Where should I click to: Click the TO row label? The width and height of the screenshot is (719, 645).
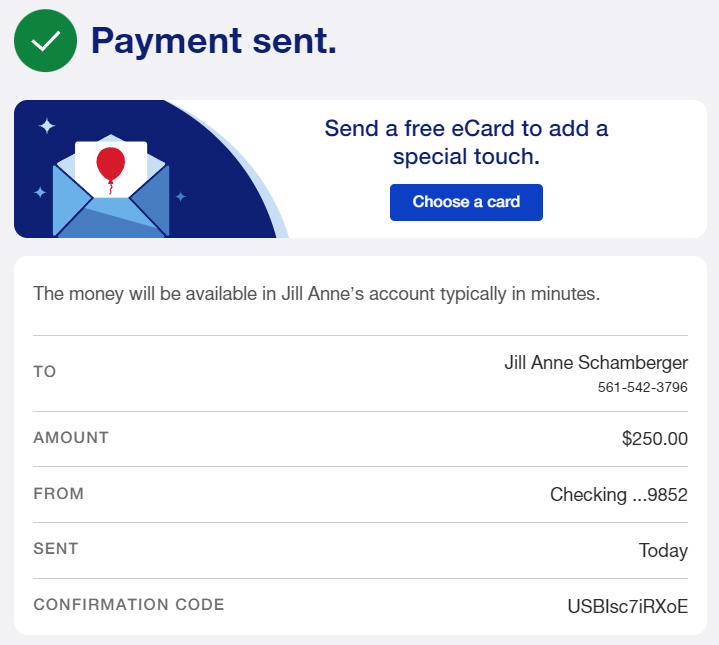[45, 372]
